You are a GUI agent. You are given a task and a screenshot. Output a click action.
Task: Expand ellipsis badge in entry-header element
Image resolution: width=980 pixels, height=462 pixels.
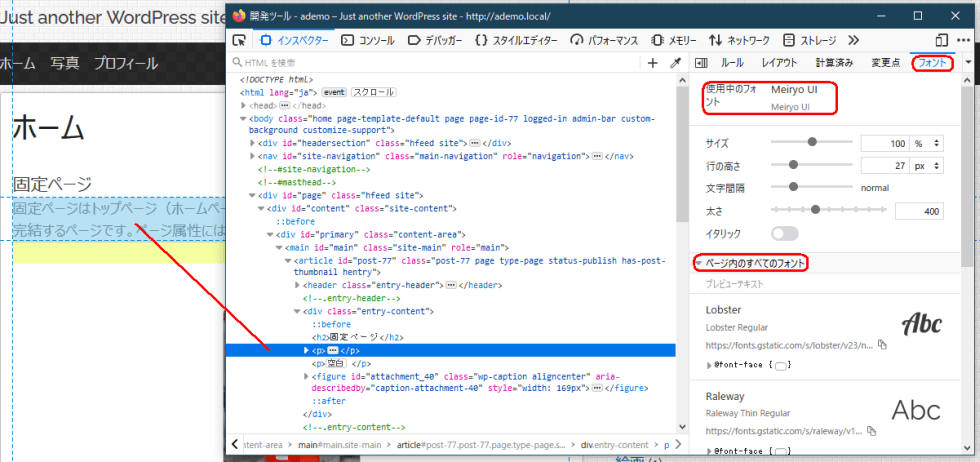coord(449,285)
